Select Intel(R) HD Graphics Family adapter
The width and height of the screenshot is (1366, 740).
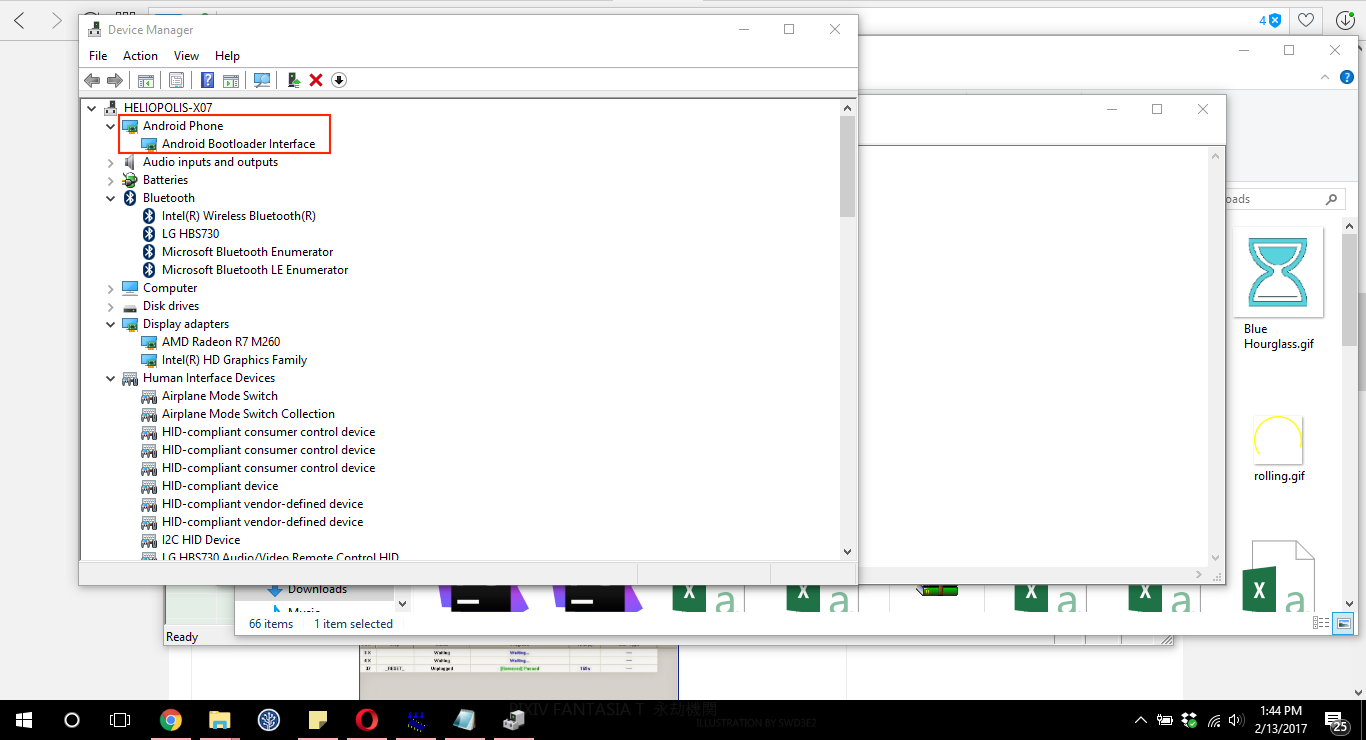point(234,360)
